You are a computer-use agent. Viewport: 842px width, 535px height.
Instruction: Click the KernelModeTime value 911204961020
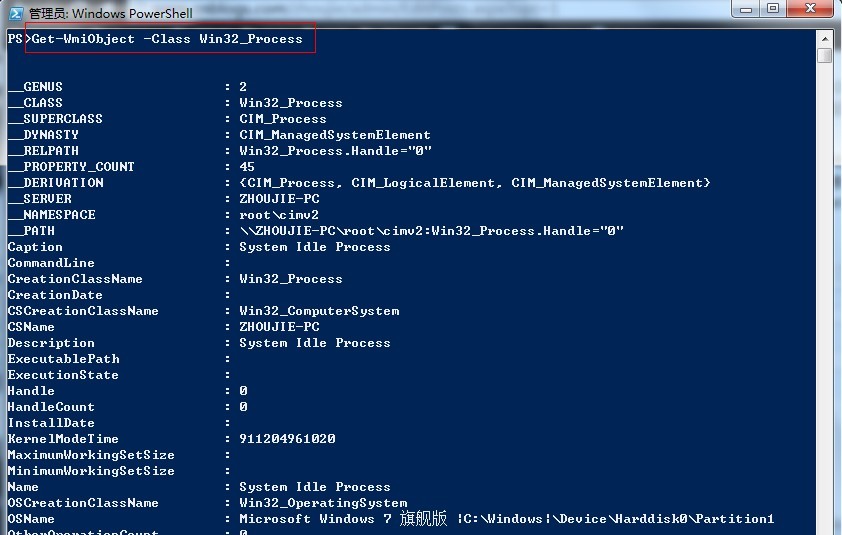287,439
